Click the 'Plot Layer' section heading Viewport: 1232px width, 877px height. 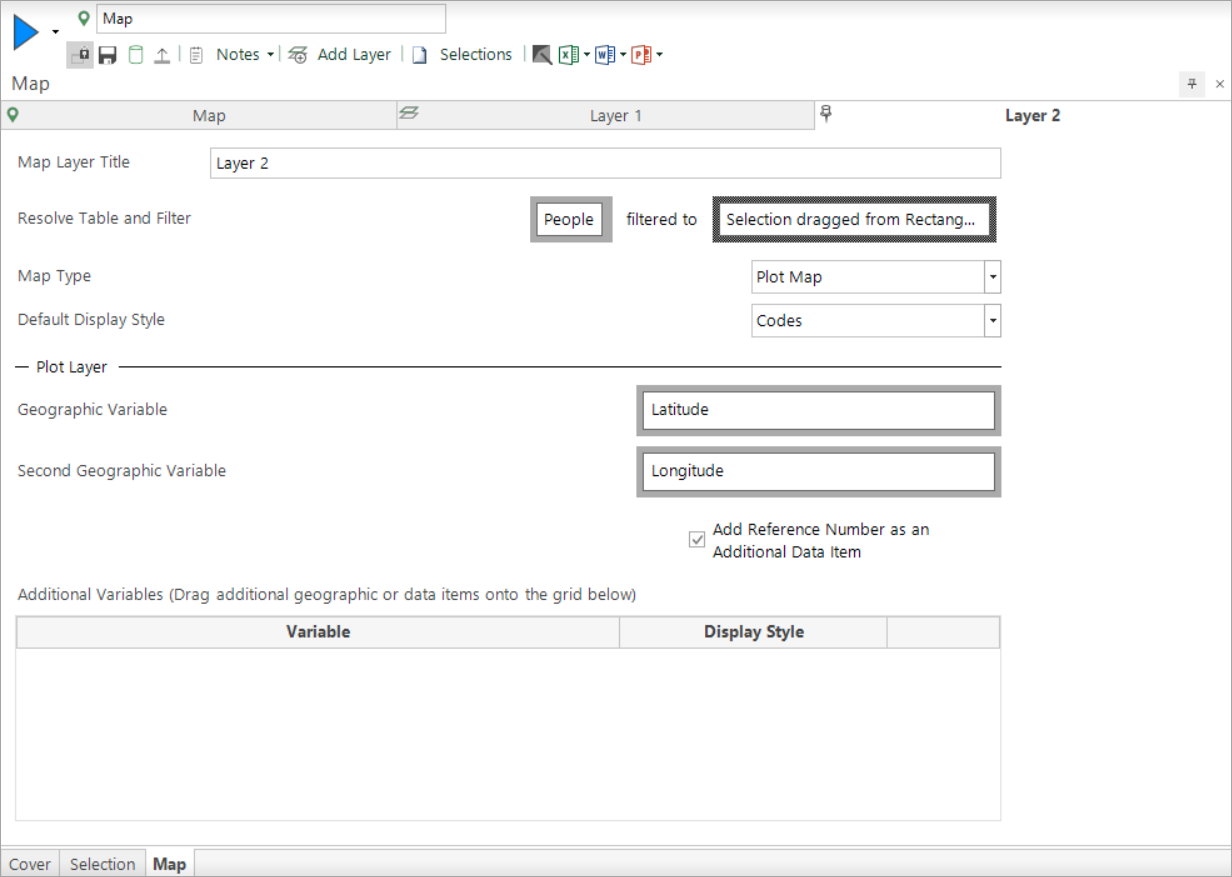72,367
